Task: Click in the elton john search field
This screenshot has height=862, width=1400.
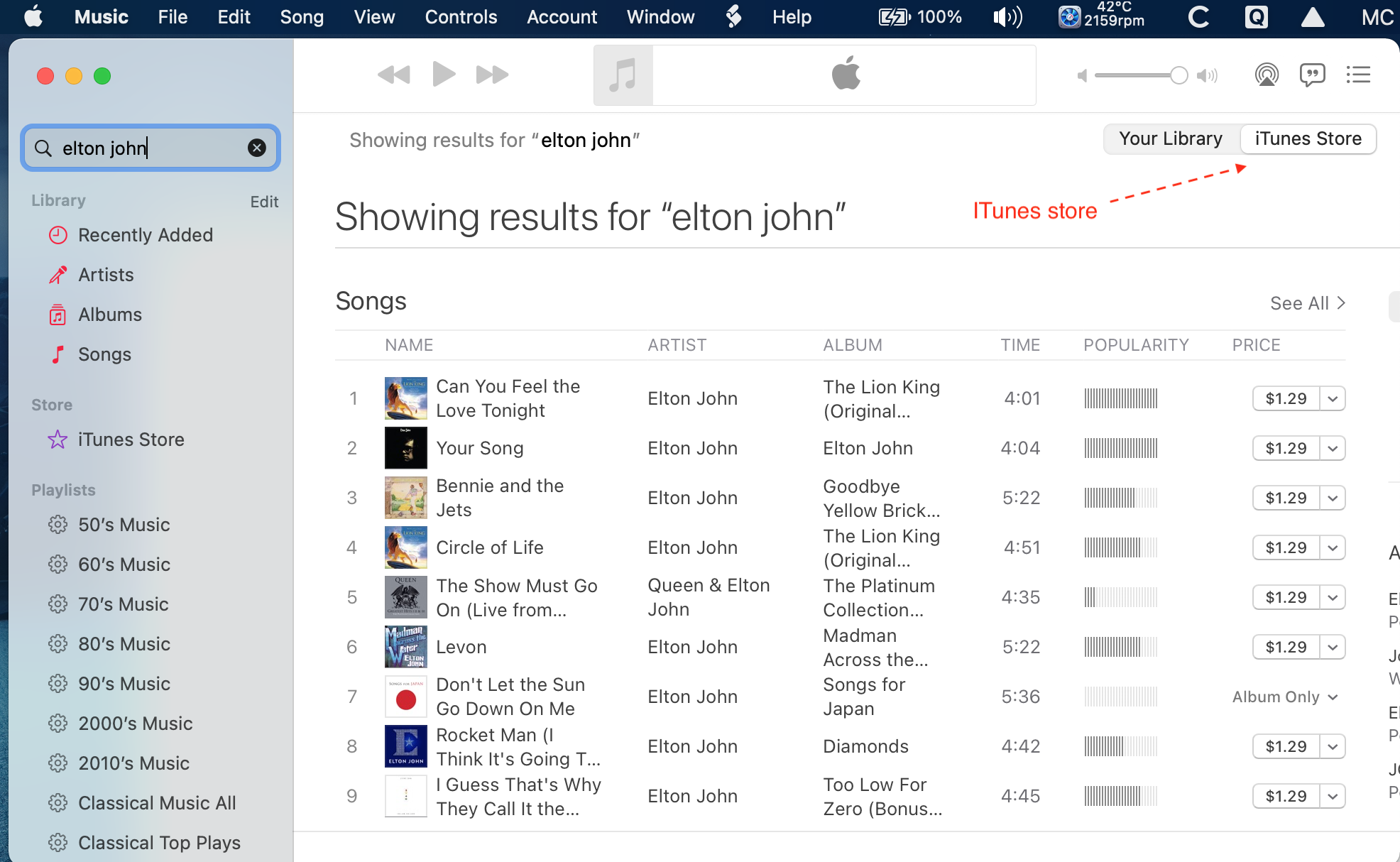Action: pyautogui.click(x=151, y=148)
